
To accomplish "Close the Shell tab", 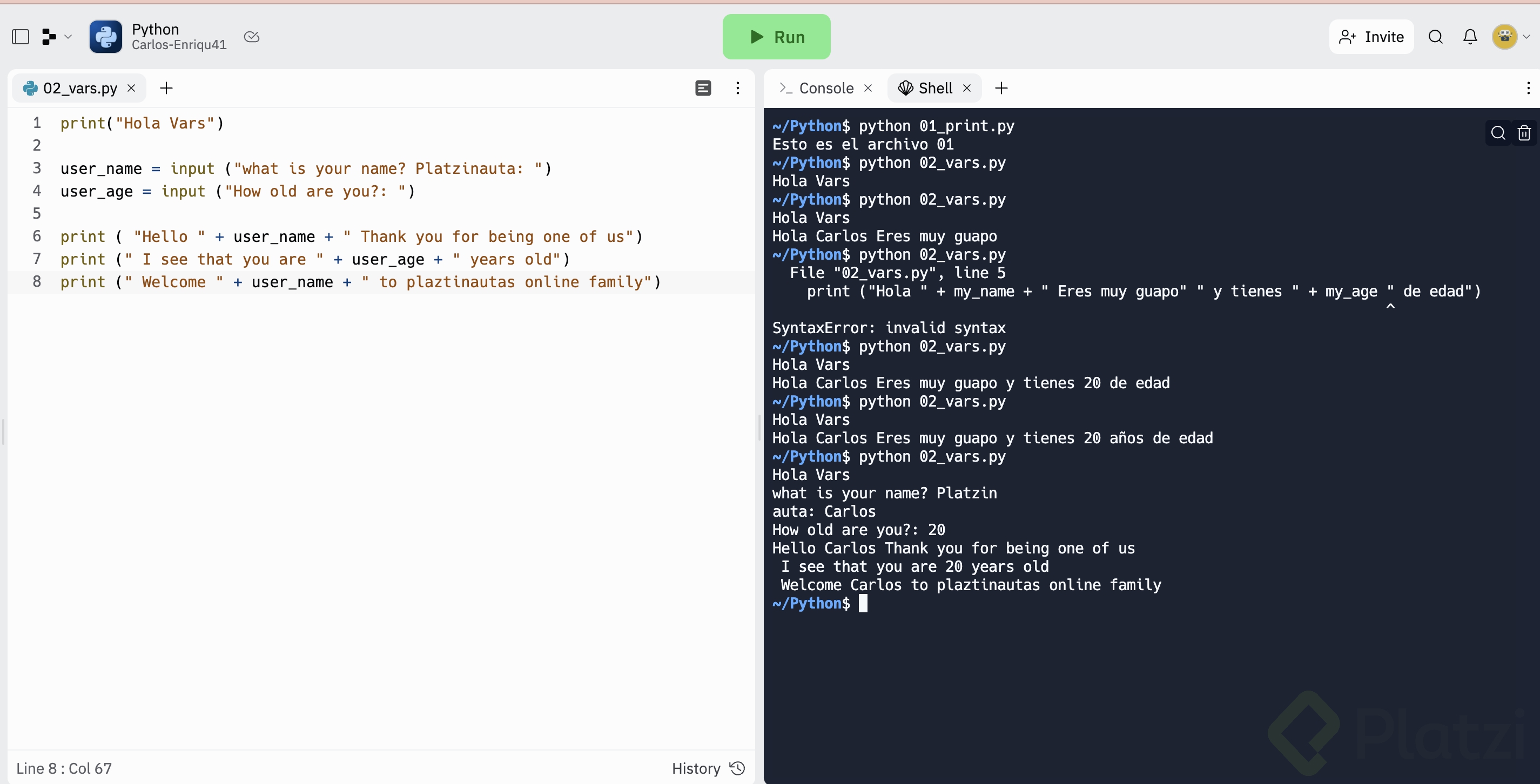I will point(967,89).
